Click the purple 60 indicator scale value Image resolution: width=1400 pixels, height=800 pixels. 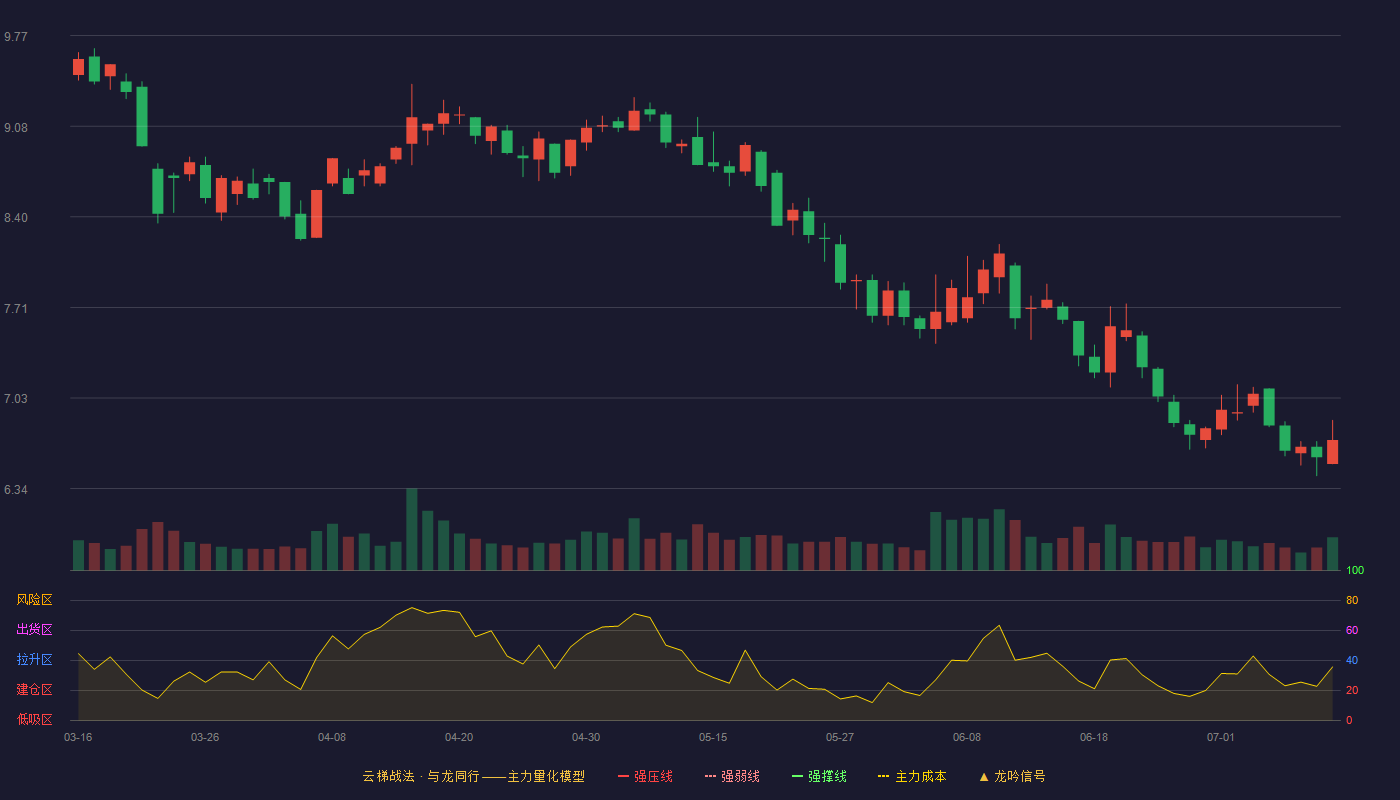(1352, 630)
